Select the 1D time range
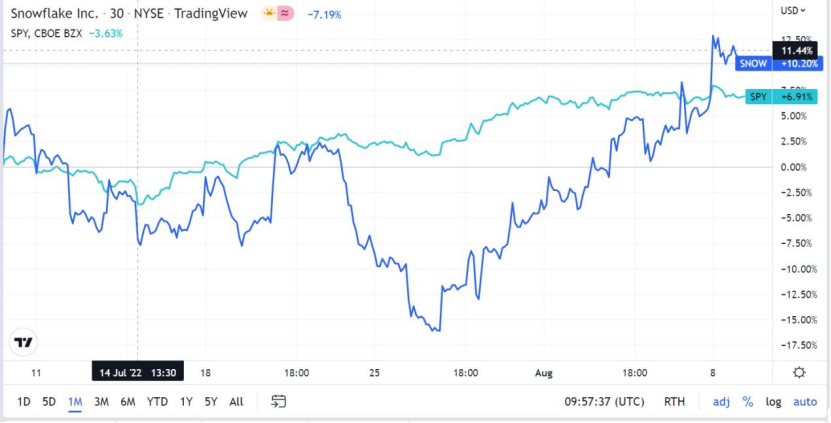 point(24,402)
